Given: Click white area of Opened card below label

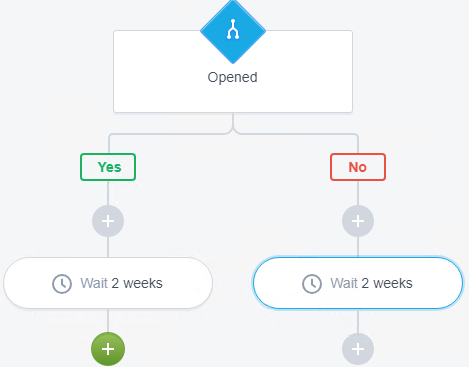Looking at the screenshot, I should 233,98.
